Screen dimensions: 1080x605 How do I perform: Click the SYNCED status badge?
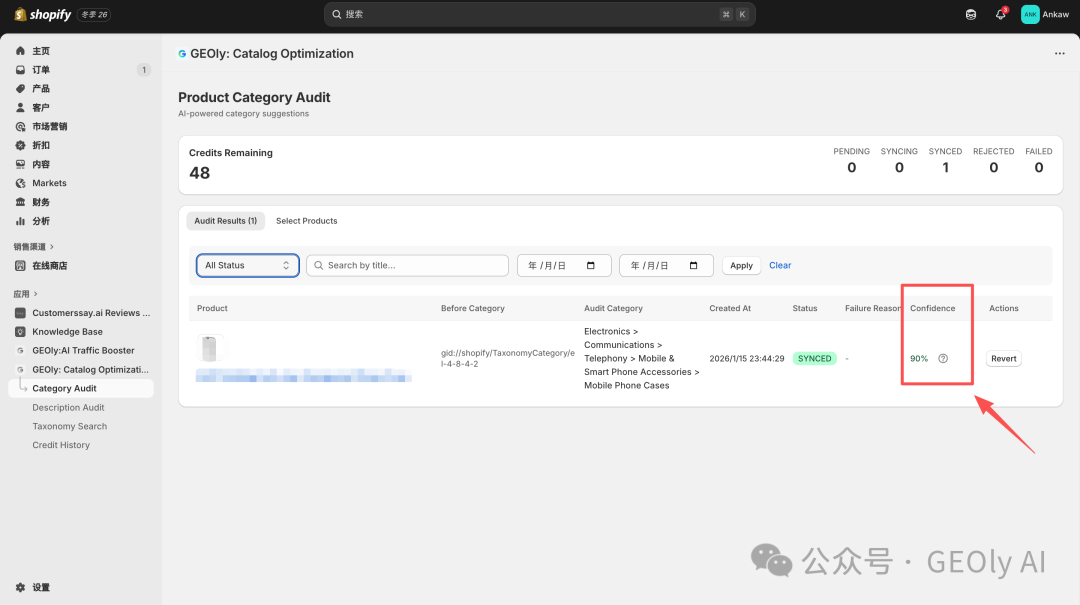814,358
